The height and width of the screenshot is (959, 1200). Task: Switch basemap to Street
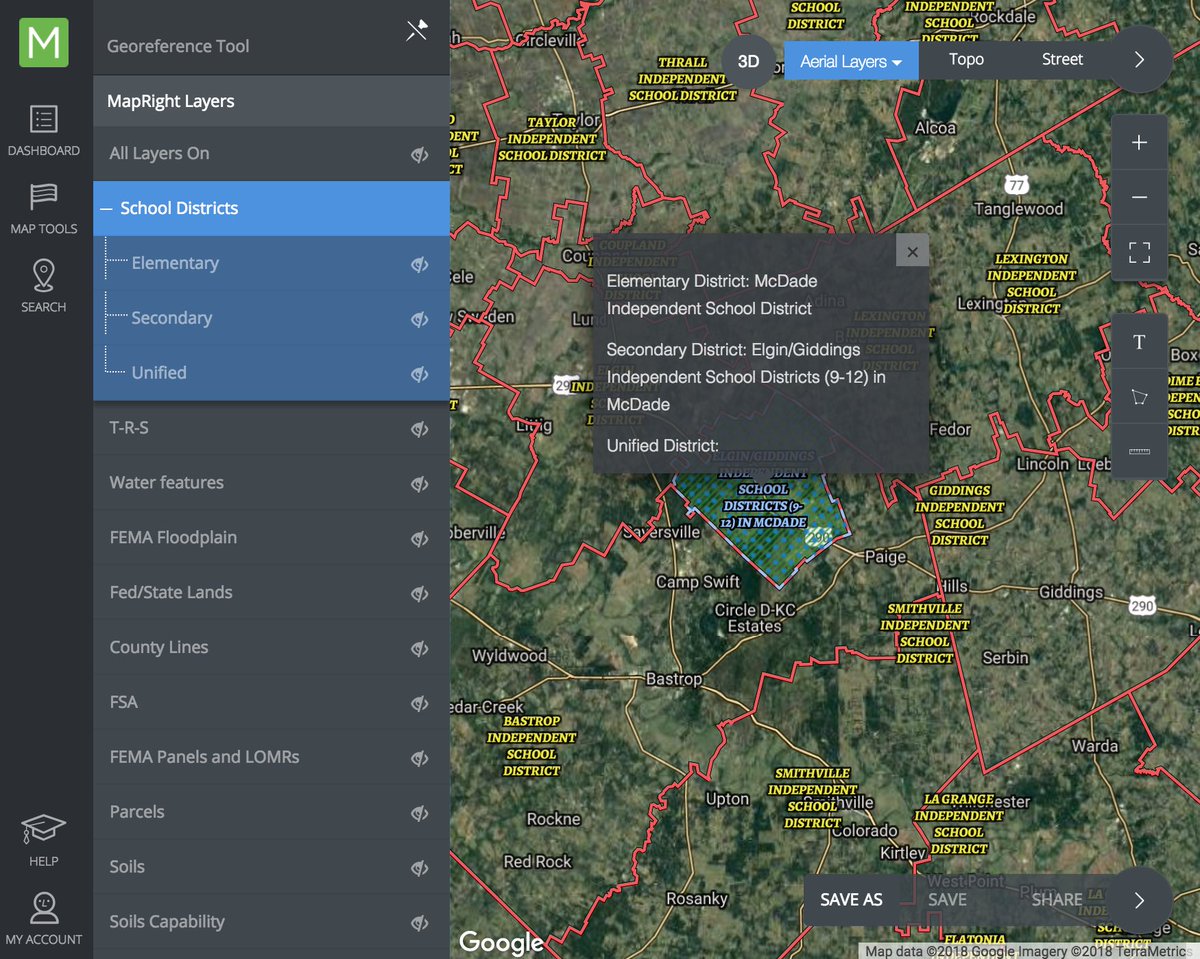coord(1062,60)
